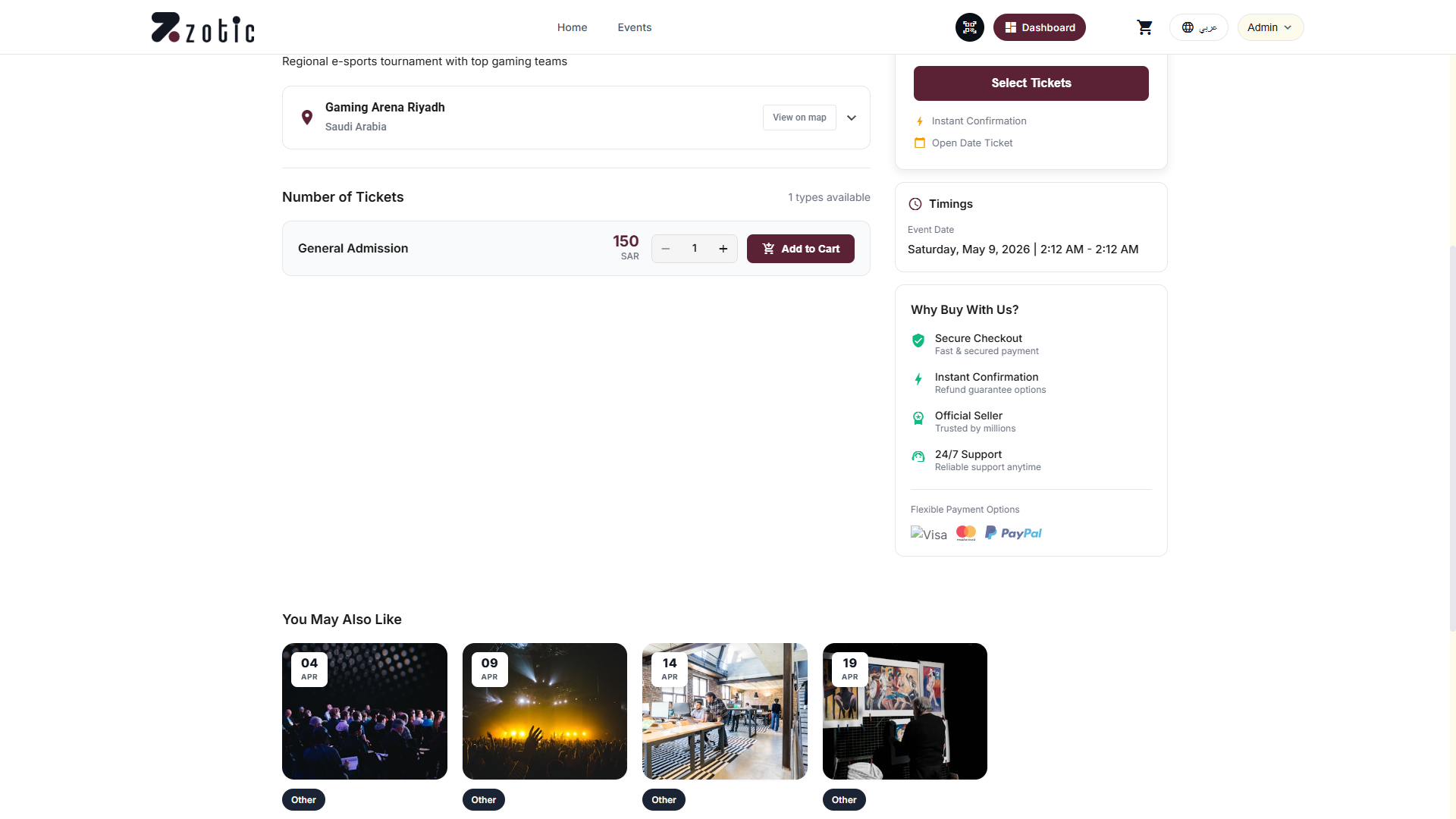1456x819 pixels.
Task: Add General Admission to cart
Action: (x=801, y=248)
